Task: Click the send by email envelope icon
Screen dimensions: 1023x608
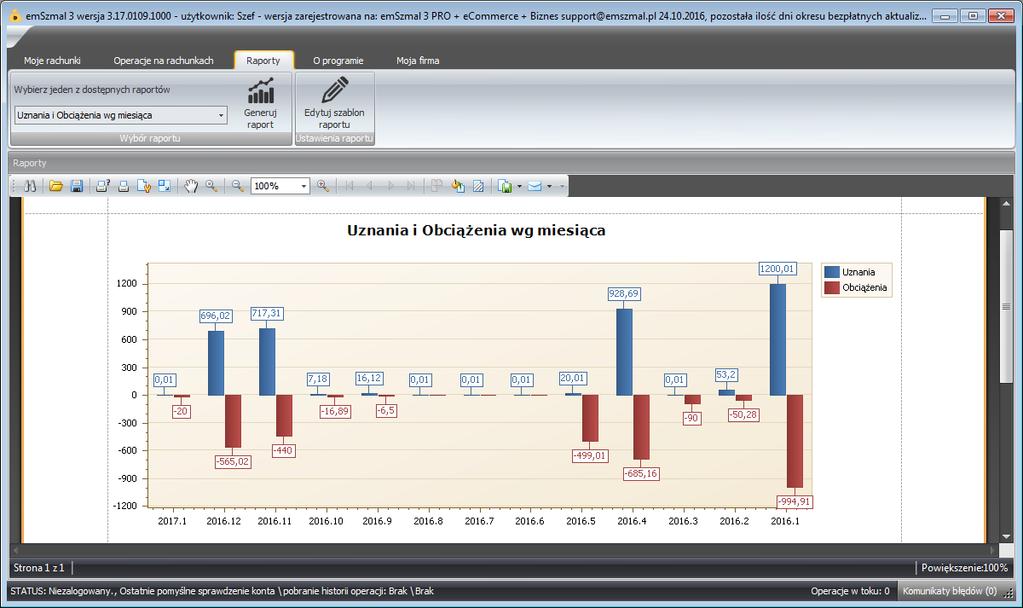Action: (534, 186)
